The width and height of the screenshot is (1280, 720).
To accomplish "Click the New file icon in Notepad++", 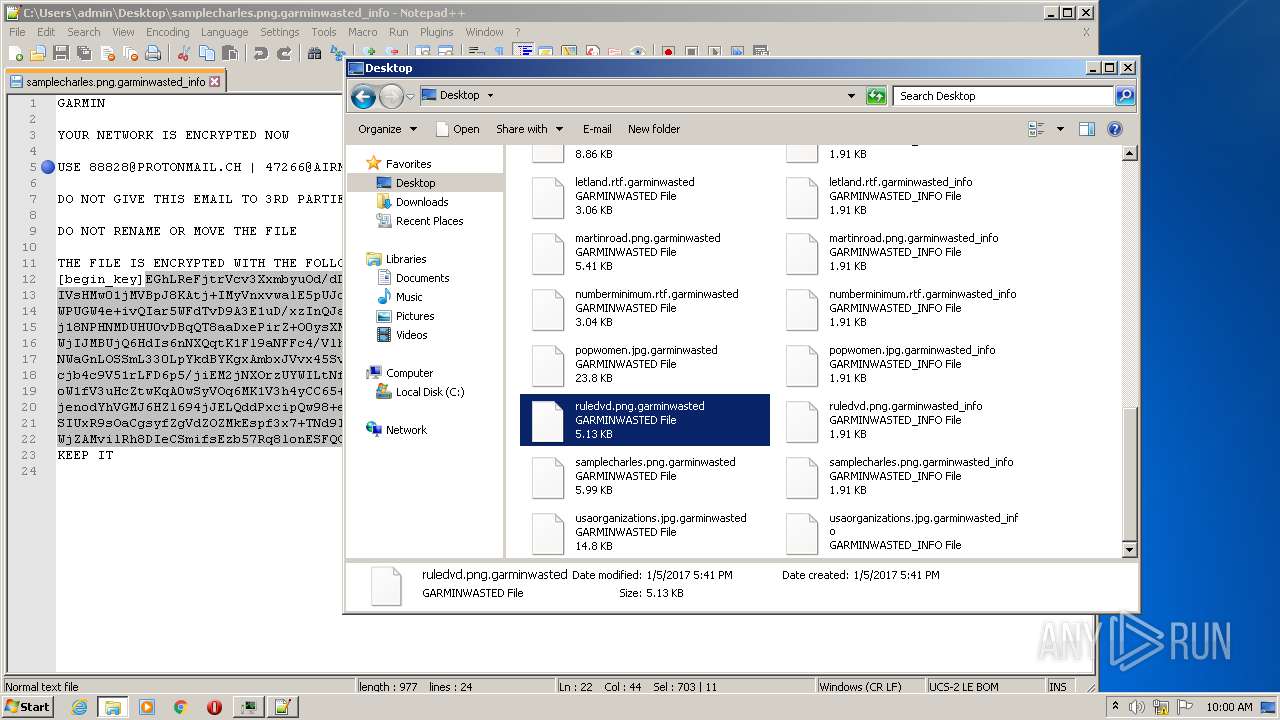I will pos(15,53).
